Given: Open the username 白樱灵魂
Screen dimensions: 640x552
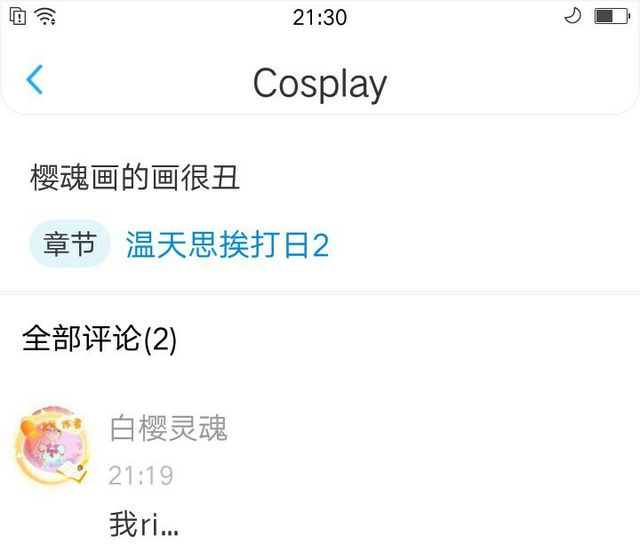Looking at the screenshot, I should (x=169, y=428).
